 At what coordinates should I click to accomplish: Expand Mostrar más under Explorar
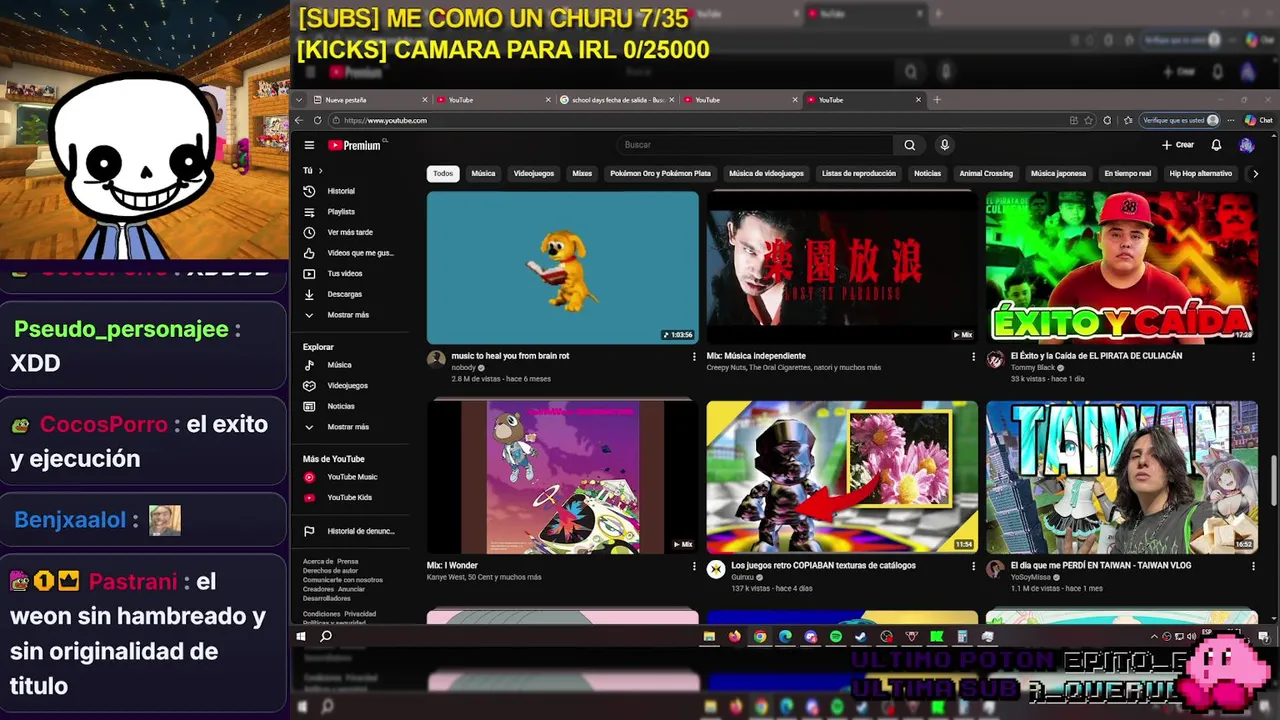click(x=349, y=427)
